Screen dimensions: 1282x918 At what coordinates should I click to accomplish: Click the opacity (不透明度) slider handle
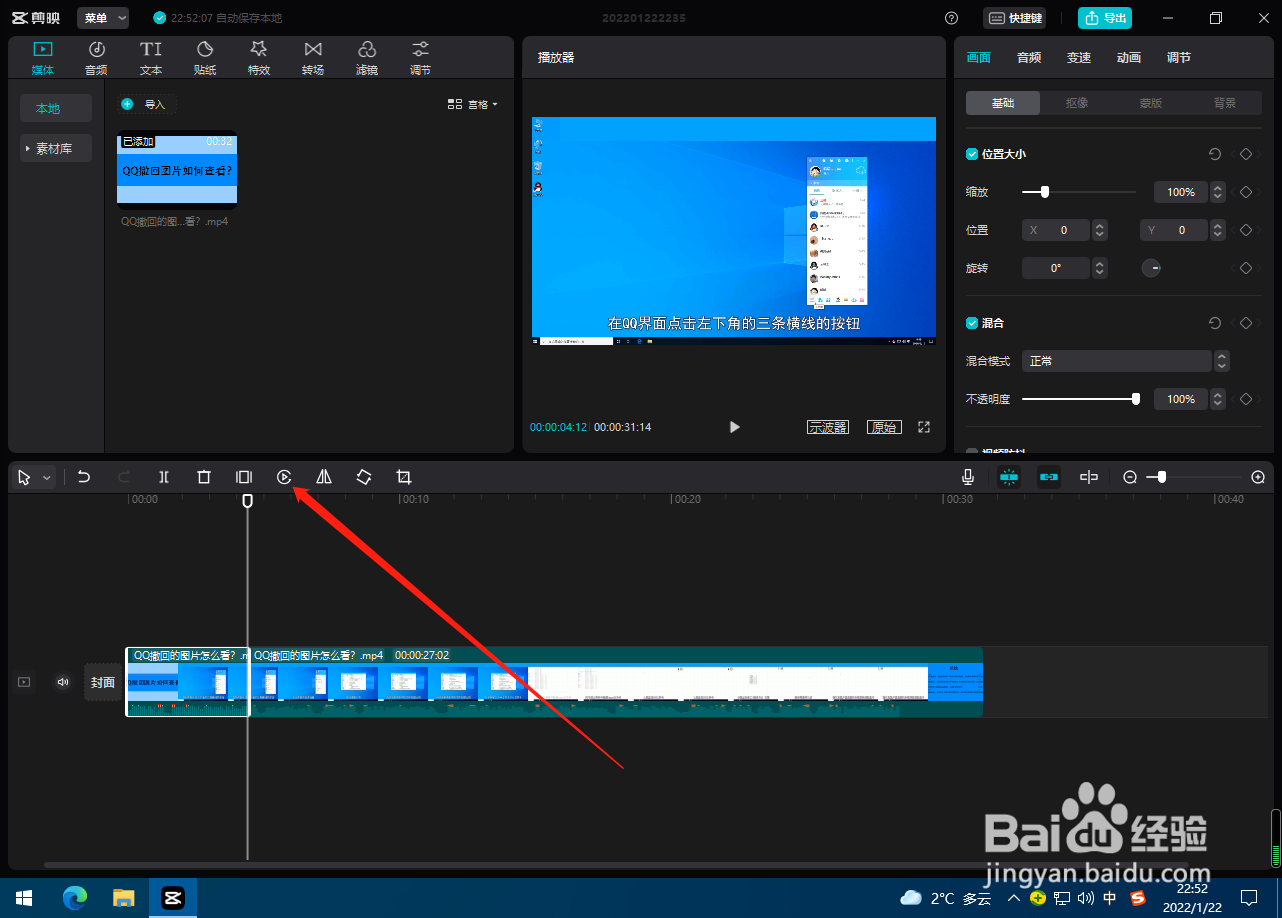coord(1136,399)
